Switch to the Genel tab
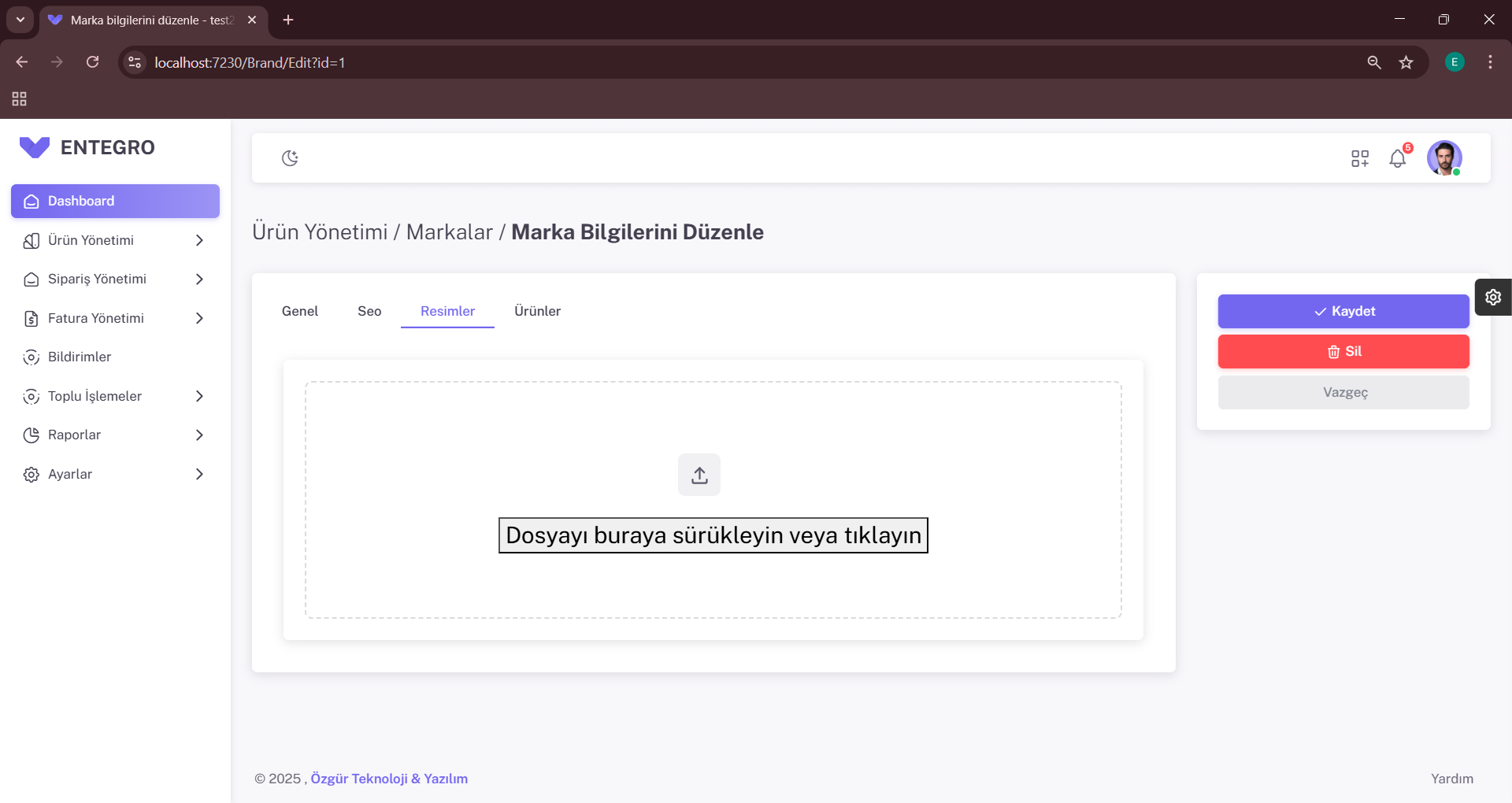1512x803 pixels. pos(300,311)
